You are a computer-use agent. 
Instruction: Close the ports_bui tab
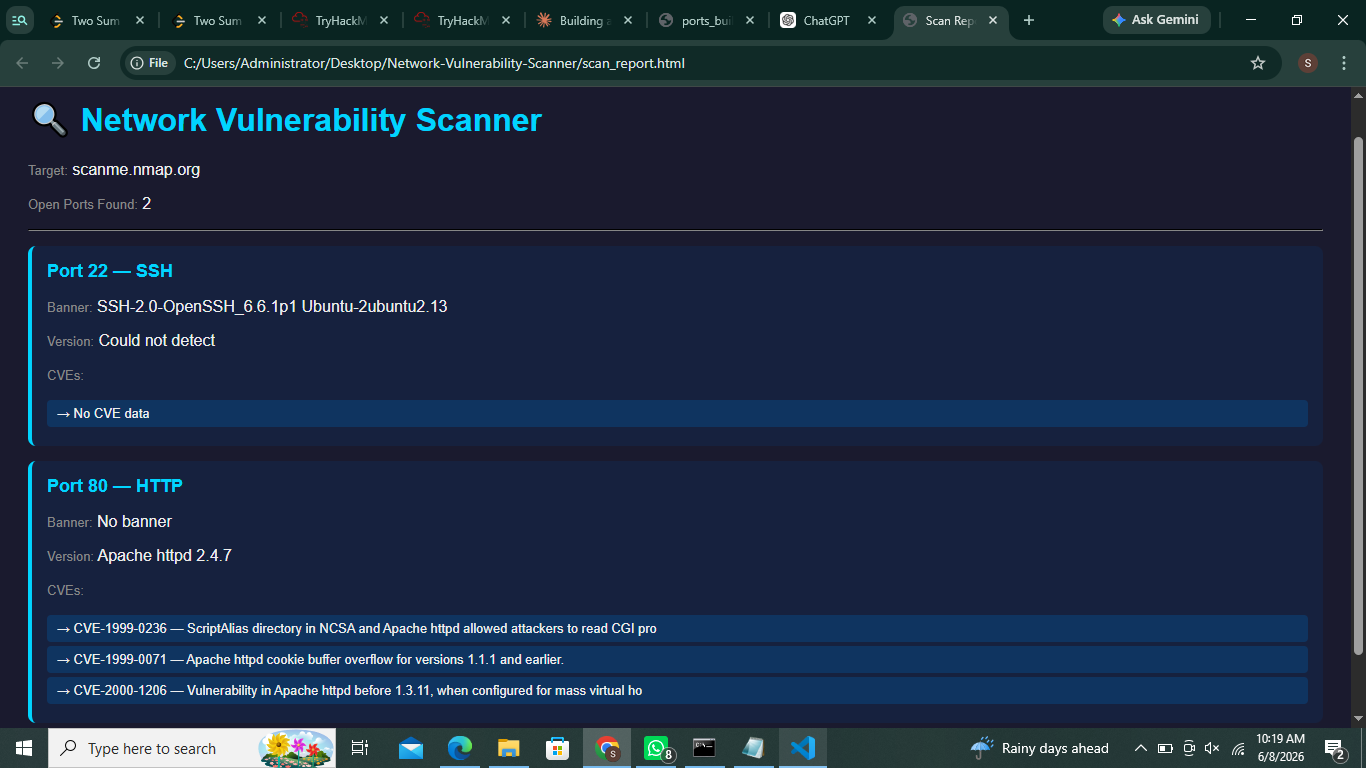(750, 20)
